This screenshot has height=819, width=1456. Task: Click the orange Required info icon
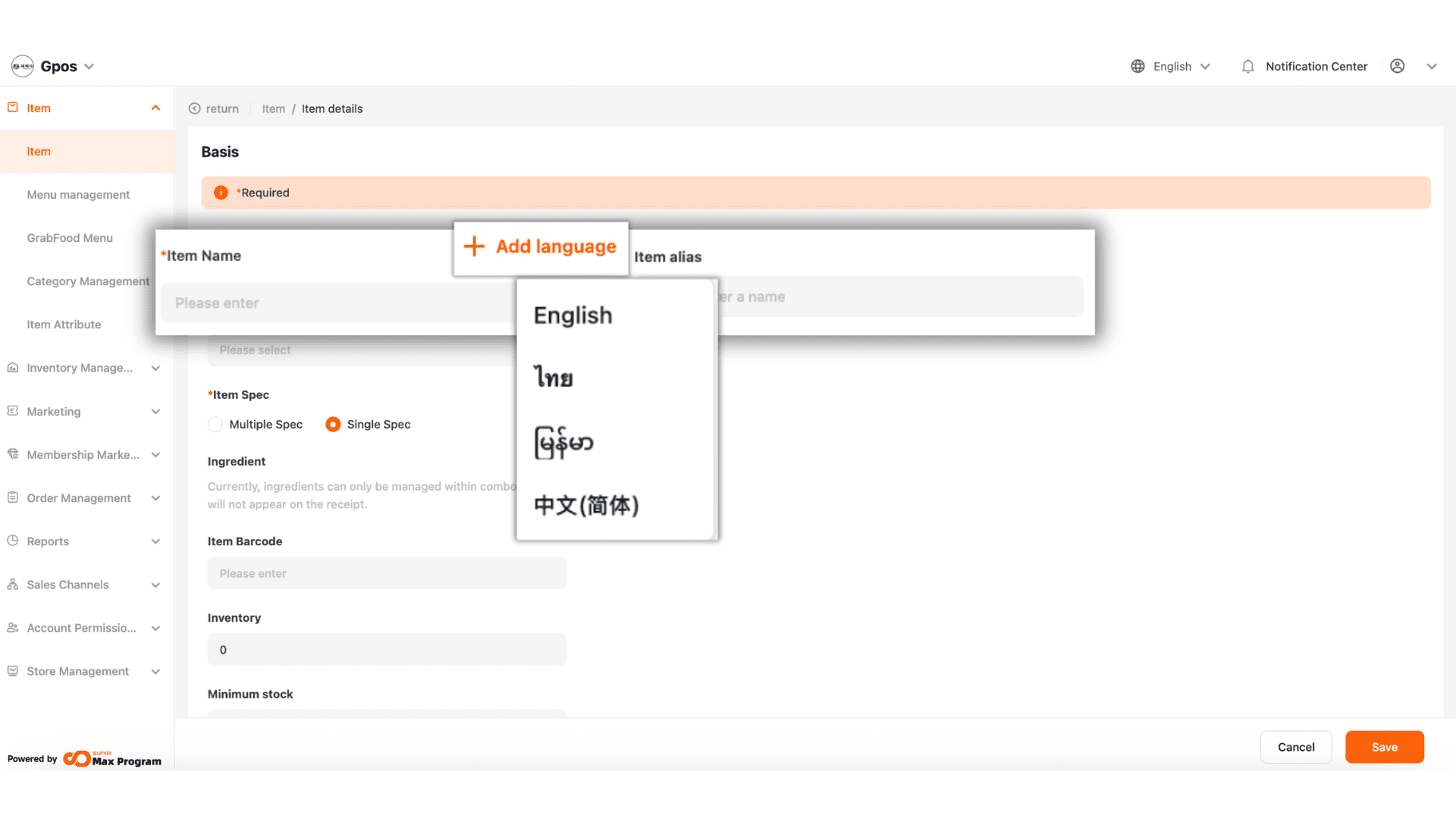point(221,193)
